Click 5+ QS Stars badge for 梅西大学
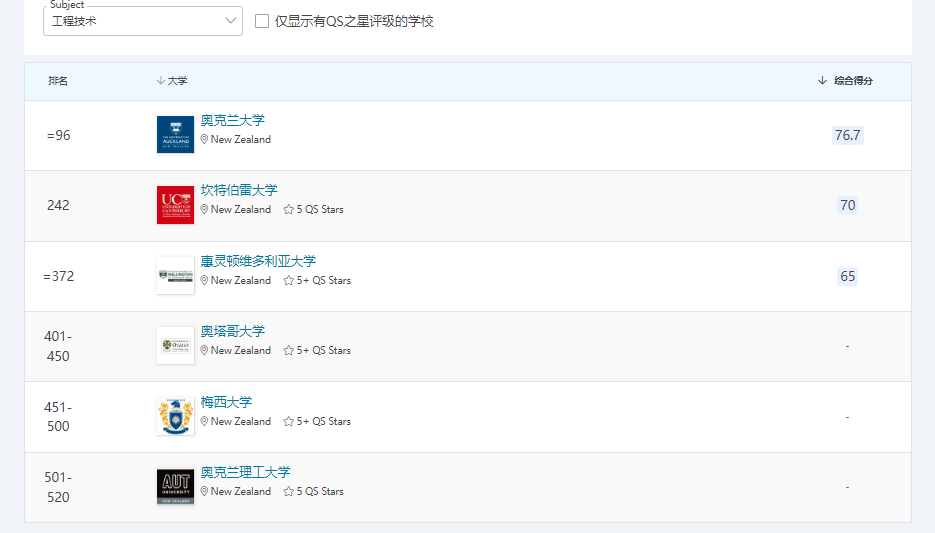The width and height of the screenshot is (935, 533). pyautogui.click(x=317, y=422)
